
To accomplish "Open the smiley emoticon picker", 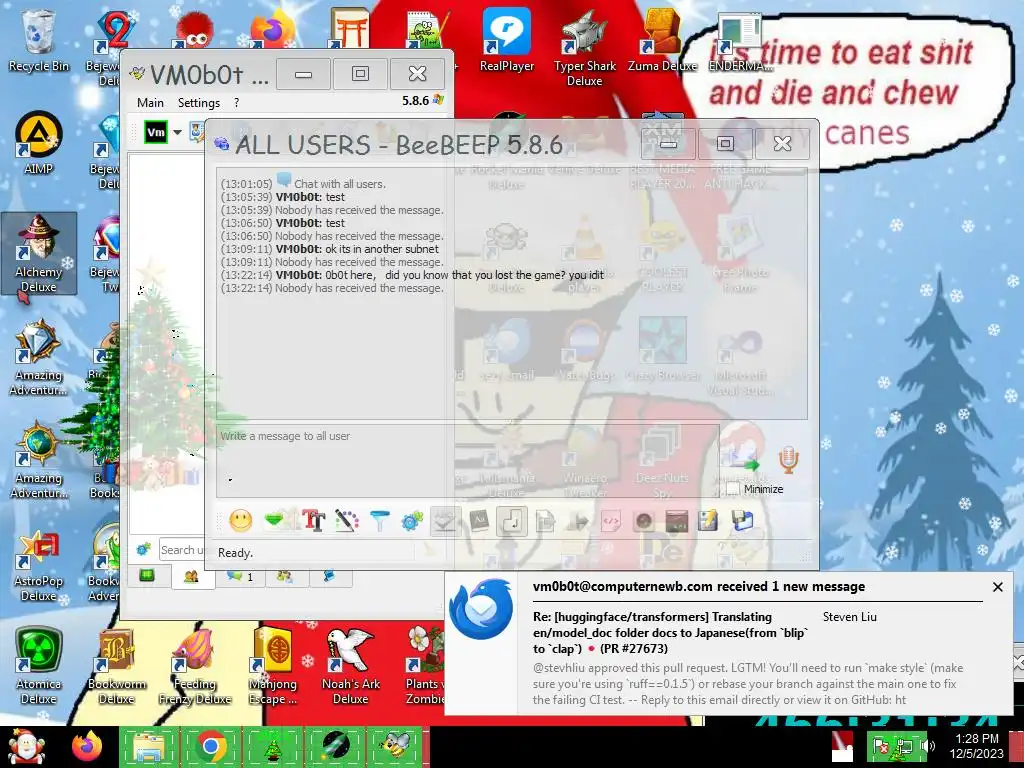I will [240, 521].
